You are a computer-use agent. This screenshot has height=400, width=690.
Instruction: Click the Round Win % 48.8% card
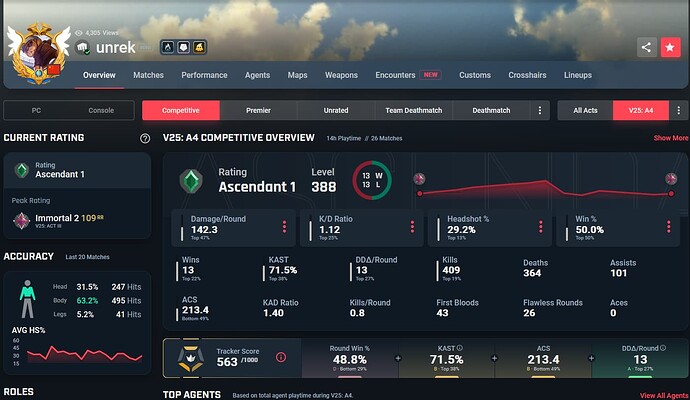pyautogui.click(x=350, y=358)
